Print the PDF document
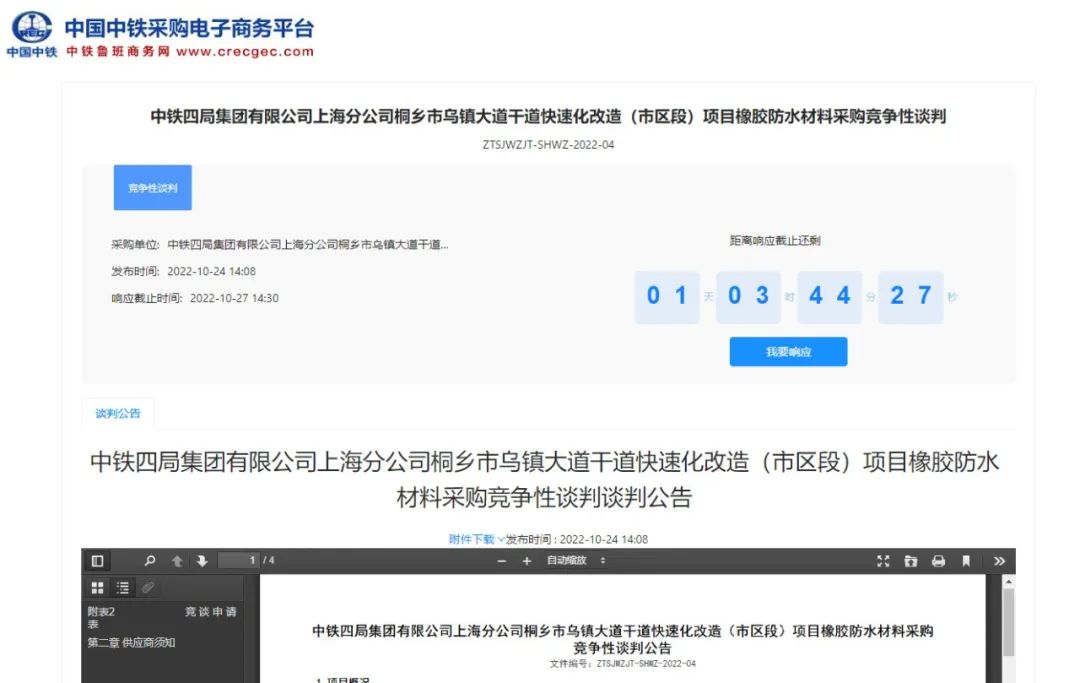The width and height of the screenshot is (1080, 683). [938, 561]
